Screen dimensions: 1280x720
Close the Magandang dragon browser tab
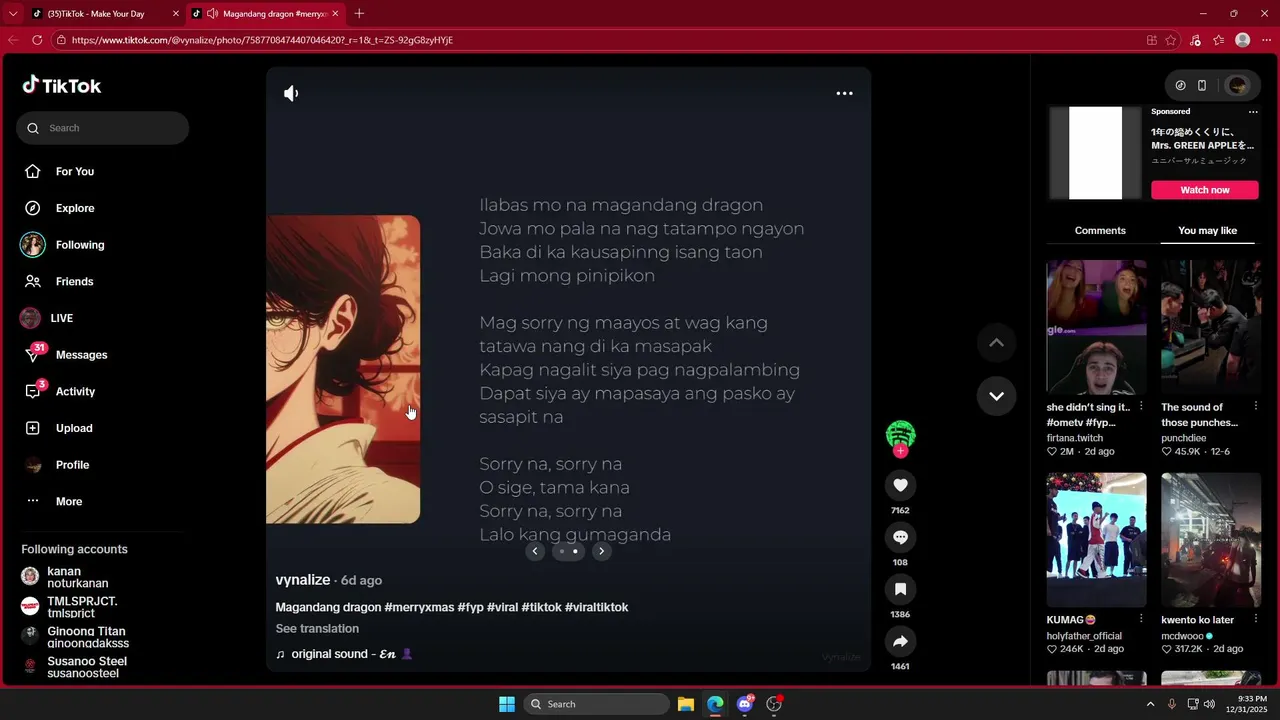333,14
